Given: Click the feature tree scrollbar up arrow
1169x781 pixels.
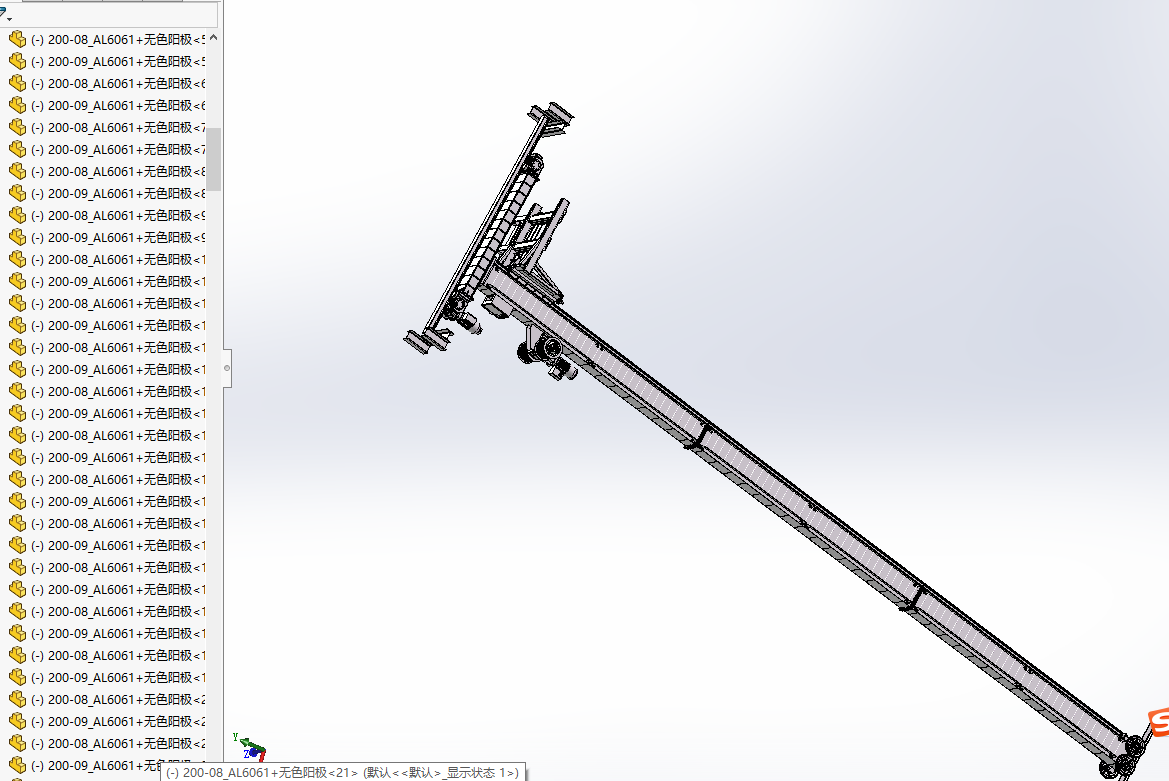Looking at the screenshot, I should (213, 37).
